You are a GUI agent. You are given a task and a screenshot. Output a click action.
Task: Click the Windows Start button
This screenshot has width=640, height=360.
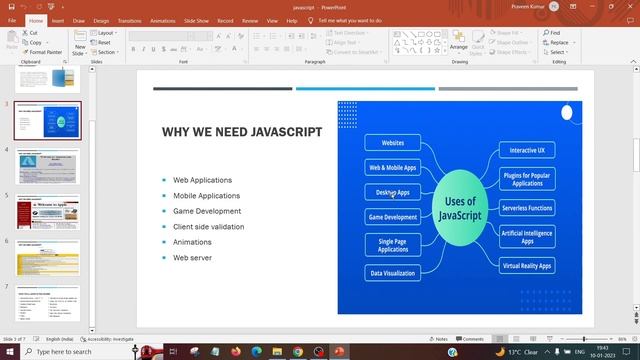coord(10,351)
